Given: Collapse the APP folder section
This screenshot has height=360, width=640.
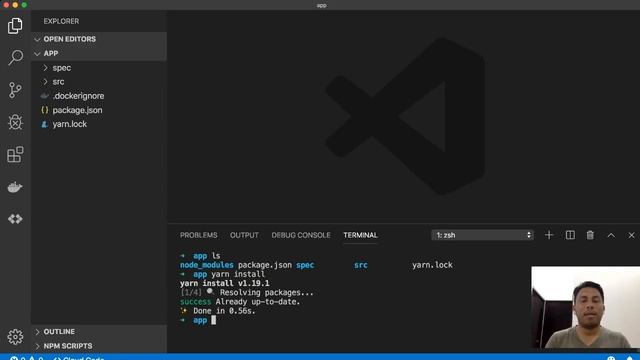Looking at the screenshot, I should (x=99, y=53).
